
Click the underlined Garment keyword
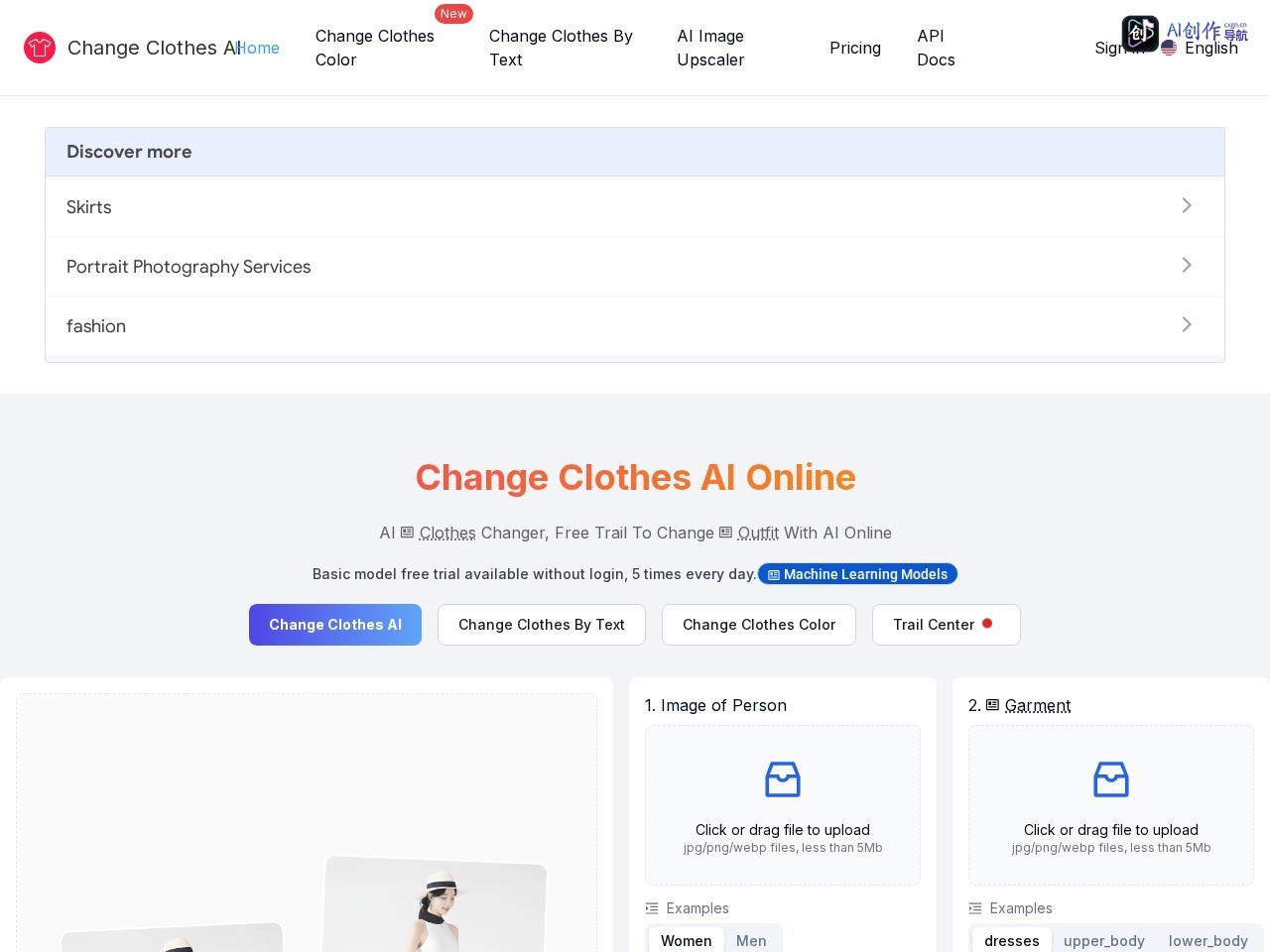[1038, 705]
